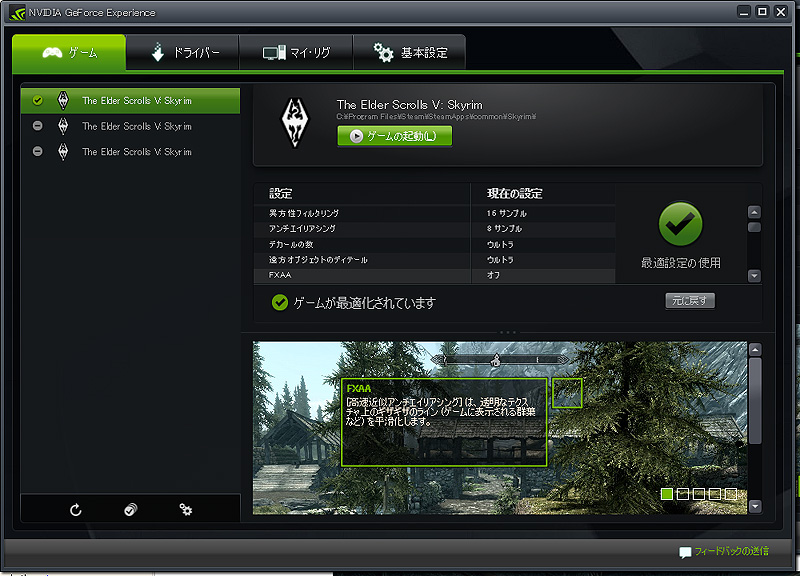Select the third screenshot indicator square
Image resolution: width=800 pixels, height=576 pixels.
tap(699, 493)
